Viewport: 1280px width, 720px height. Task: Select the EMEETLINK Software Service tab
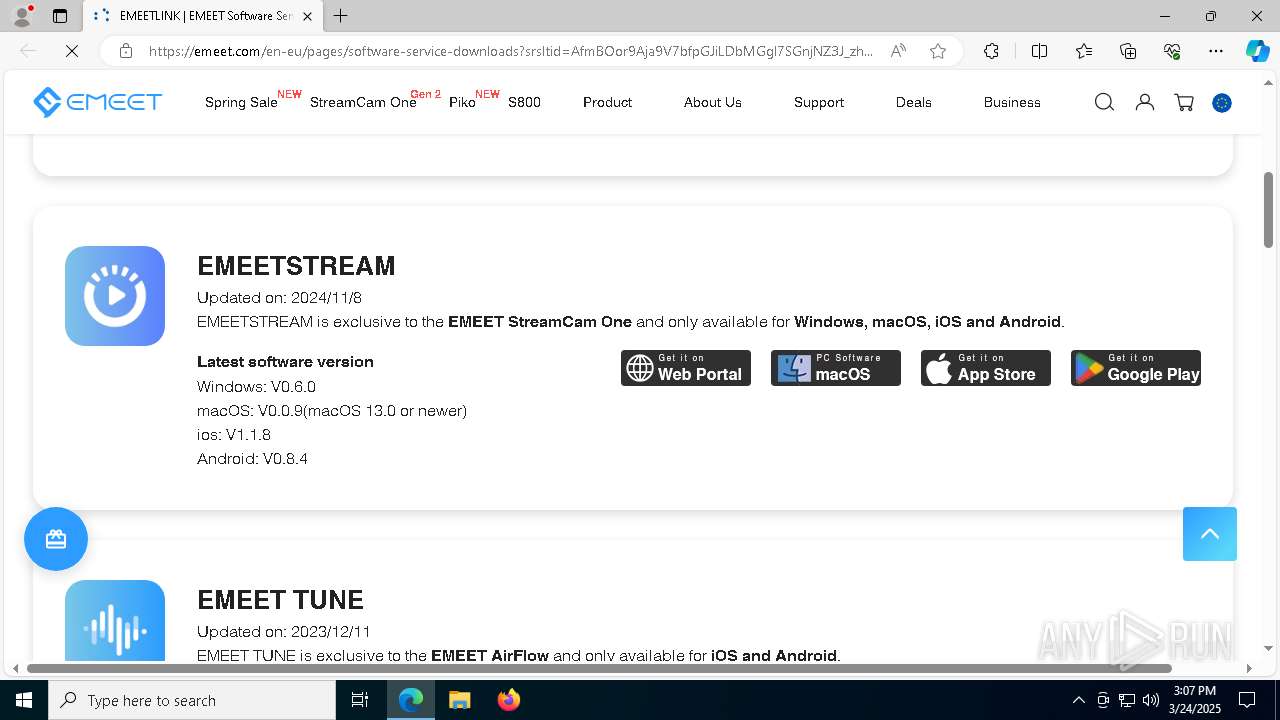click(203, 16)
